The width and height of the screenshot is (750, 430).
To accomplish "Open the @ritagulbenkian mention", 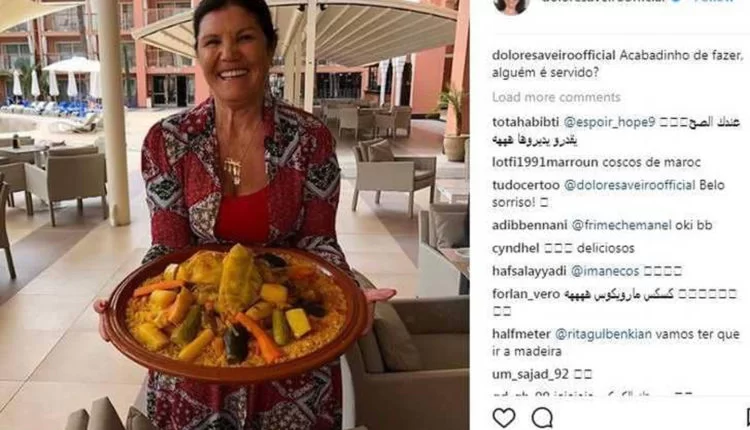I will tap(604, 334).
